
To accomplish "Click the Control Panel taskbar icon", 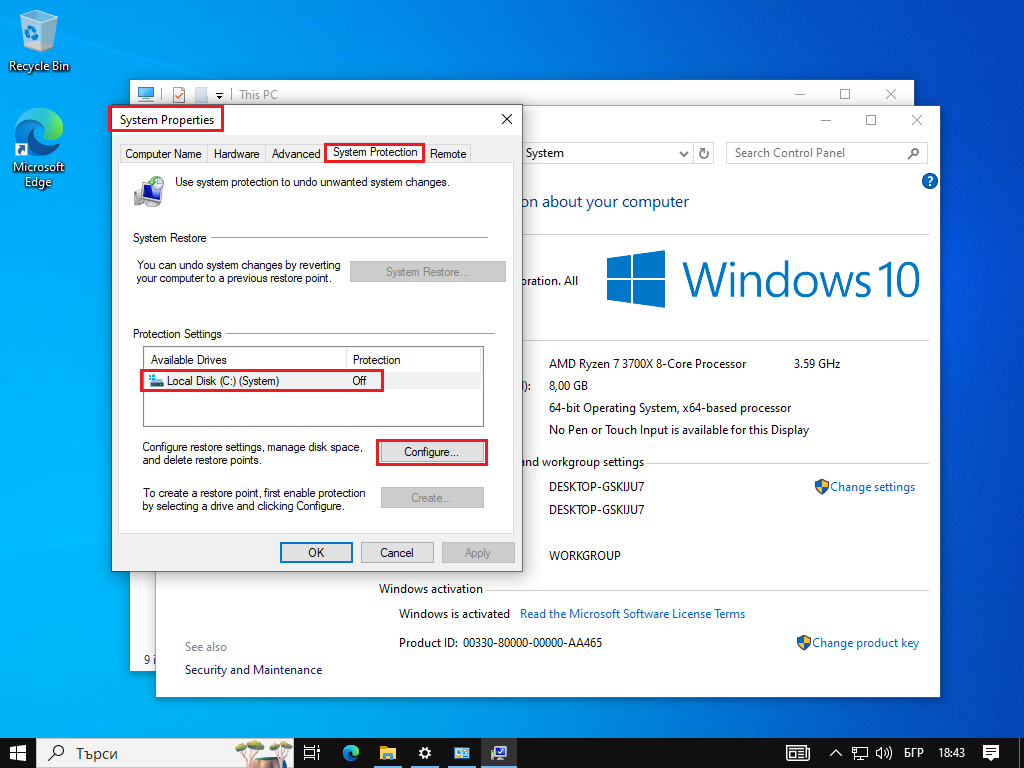I will point(462,753).
